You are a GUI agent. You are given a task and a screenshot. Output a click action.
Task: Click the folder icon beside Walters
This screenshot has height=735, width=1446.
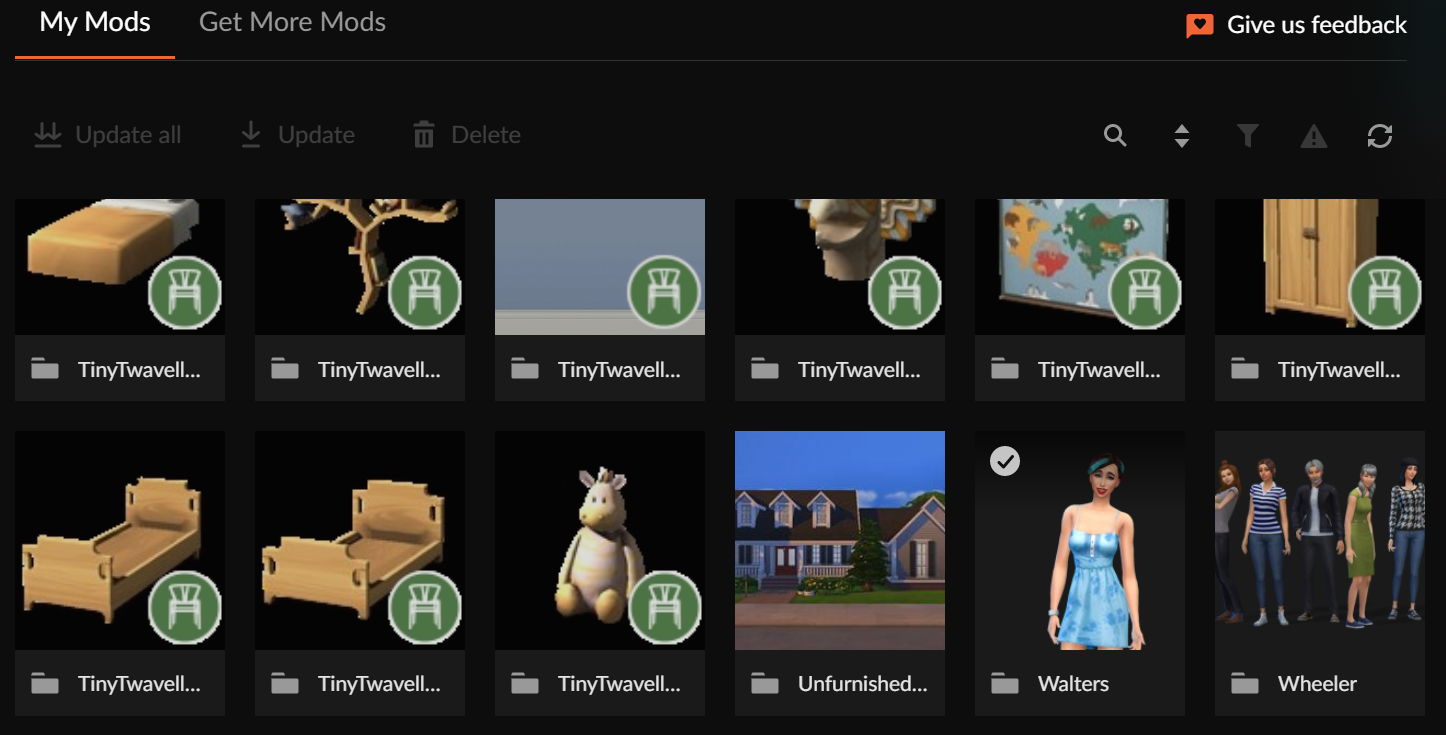point(1004,684)
